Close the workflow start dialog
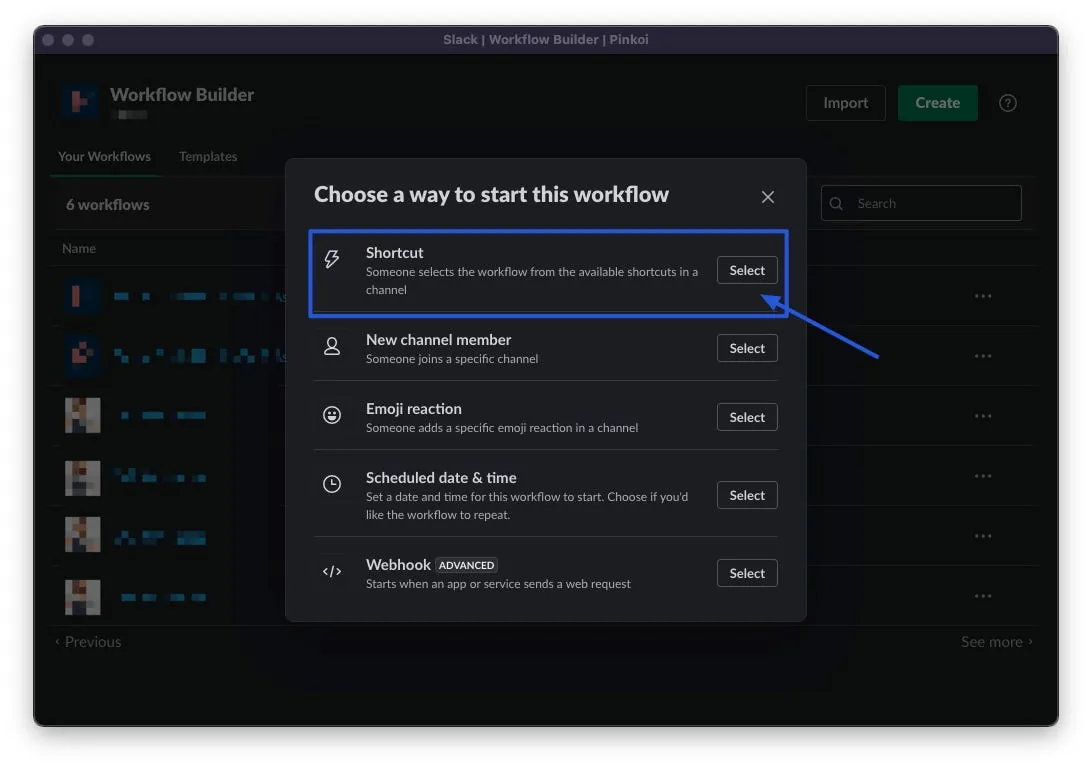Image resolution: width=1092 pixels, height=768 pixels. (x=768, y=197)
